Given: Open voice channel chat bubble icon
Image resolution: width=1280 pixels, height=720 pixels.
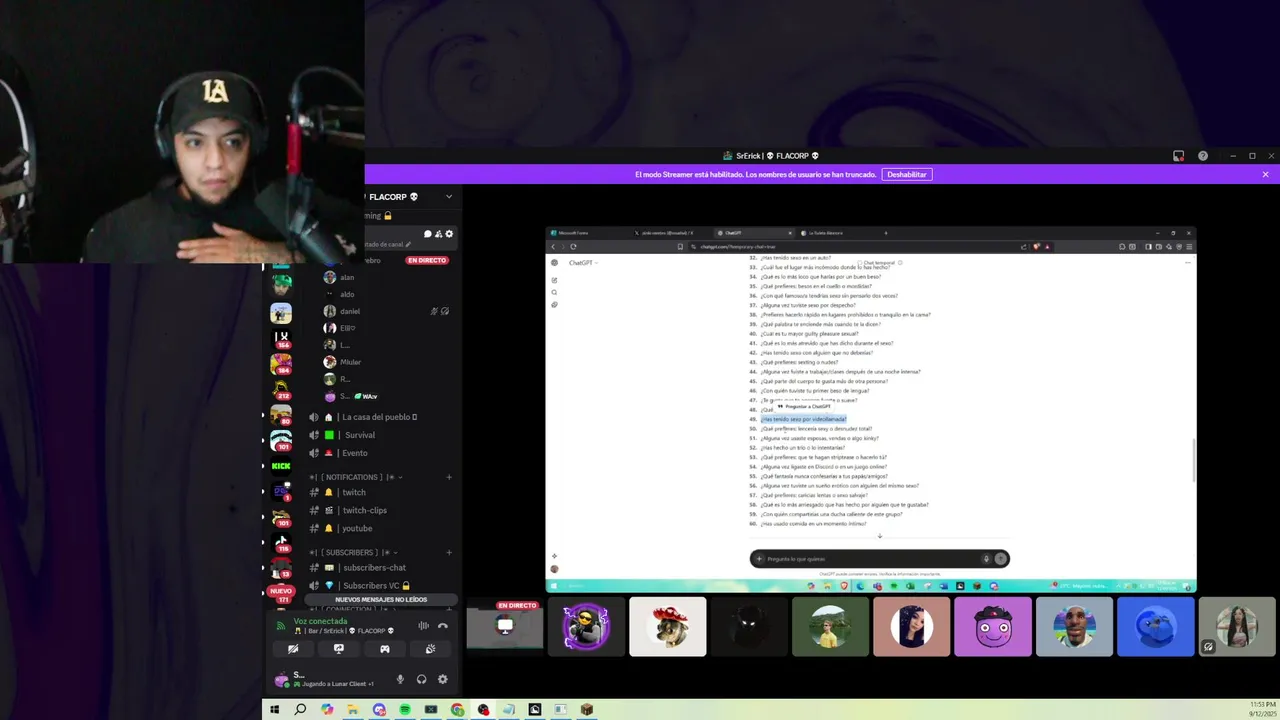Looking at the screenshot, I should pyautogui.click(x=428, y=234).
